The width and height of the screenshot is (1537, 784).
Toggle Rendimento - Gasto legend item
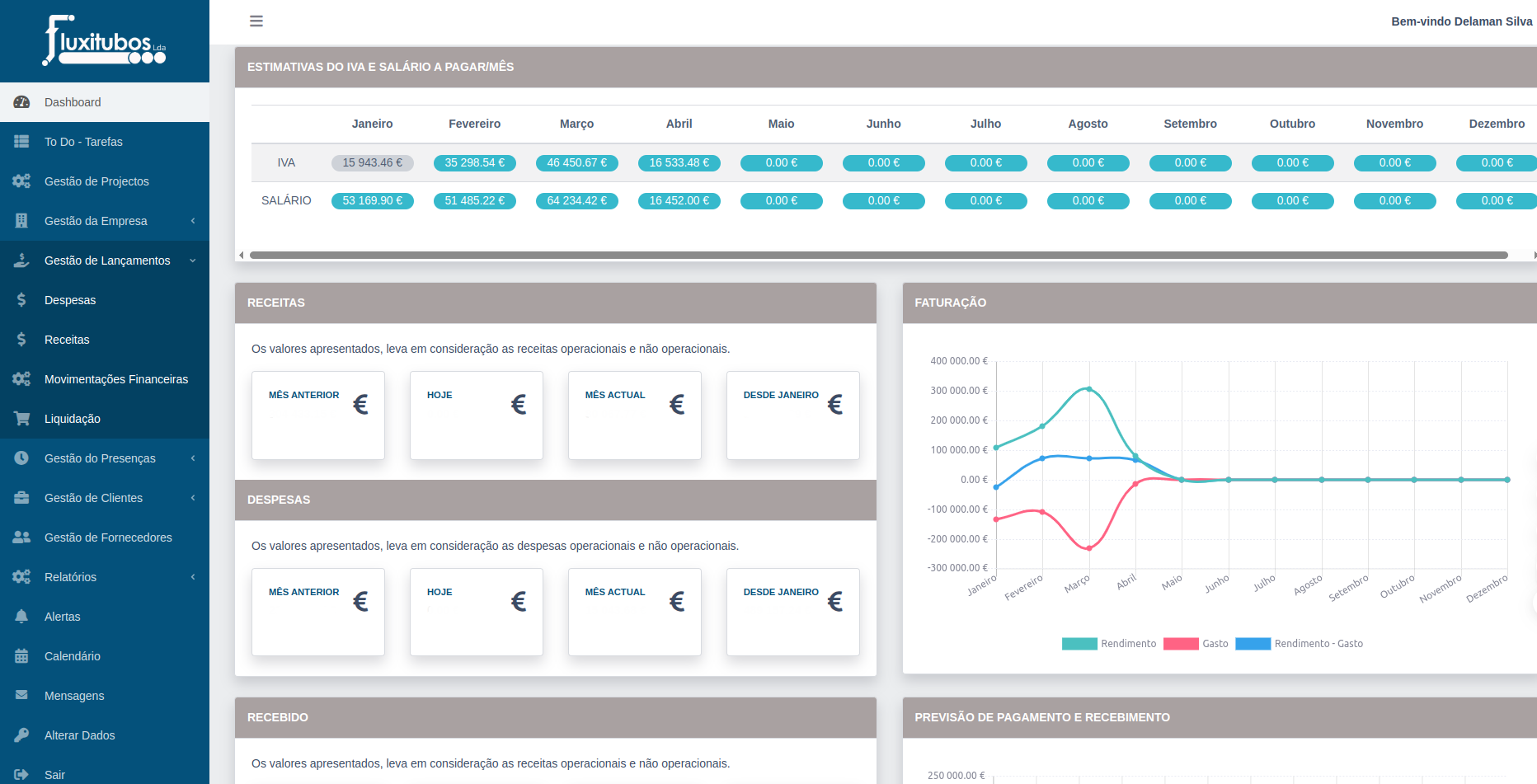[x=1299, y=644]
